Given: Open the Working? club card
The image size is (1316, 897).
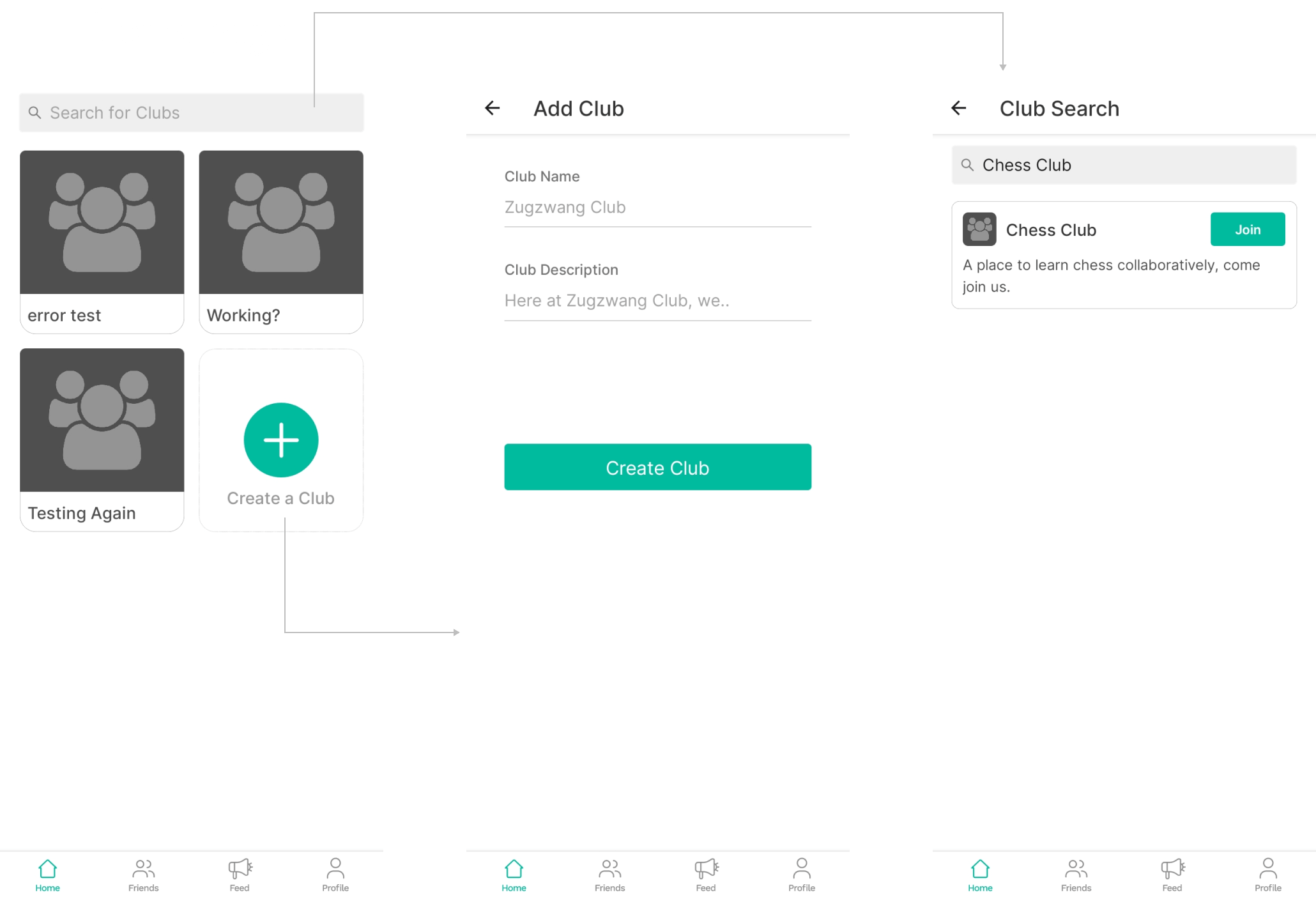Looking at the screenshot, I should (280, 240).
